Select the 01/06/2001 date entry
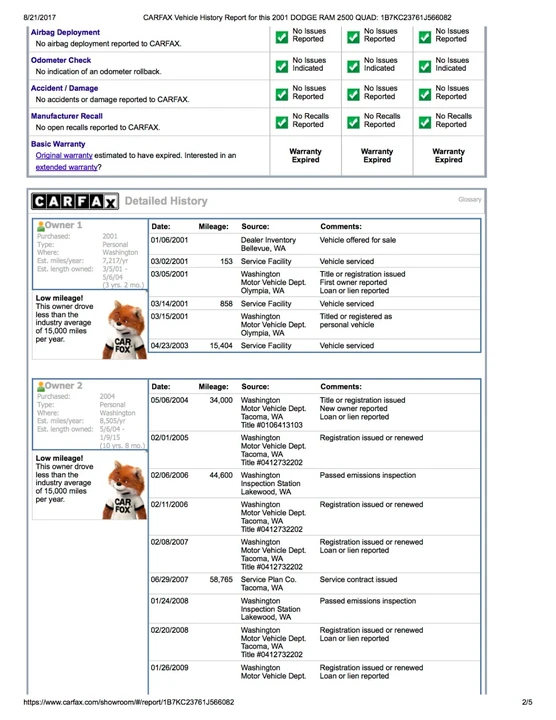The height and width of the screenshot is (720, 556). click(169, 240)
